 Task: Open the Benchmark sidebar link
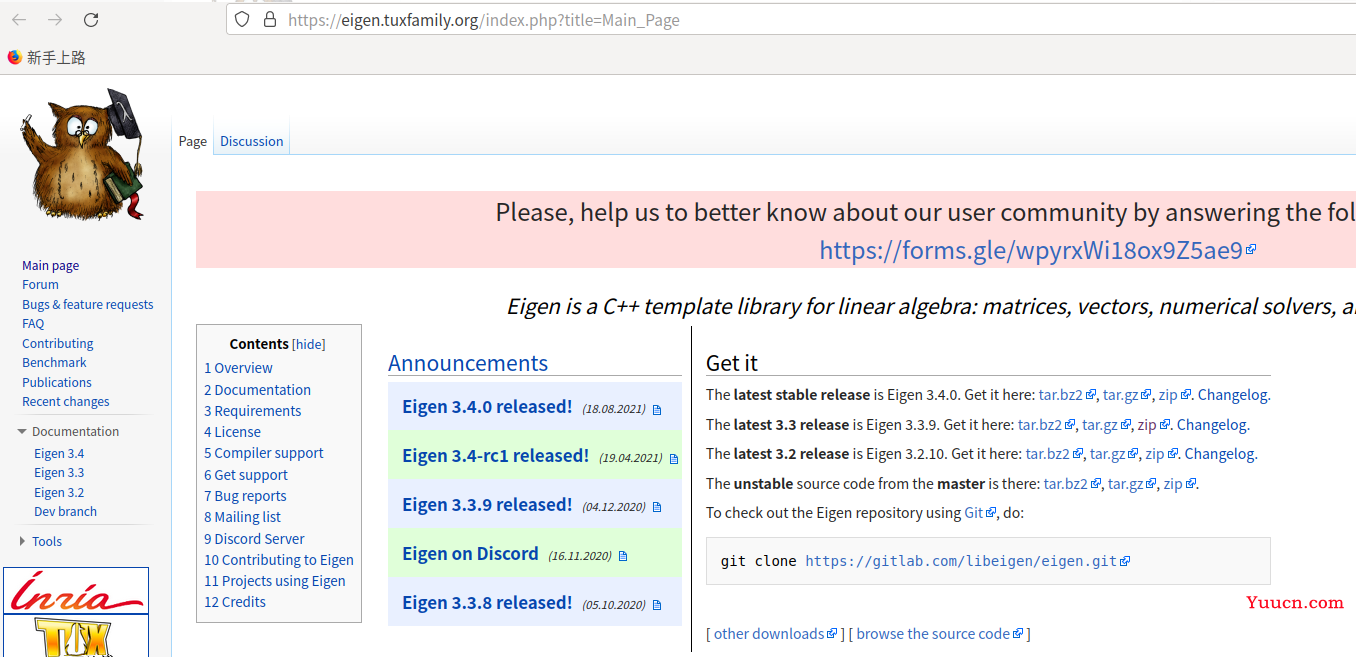(x=54, y=362)
